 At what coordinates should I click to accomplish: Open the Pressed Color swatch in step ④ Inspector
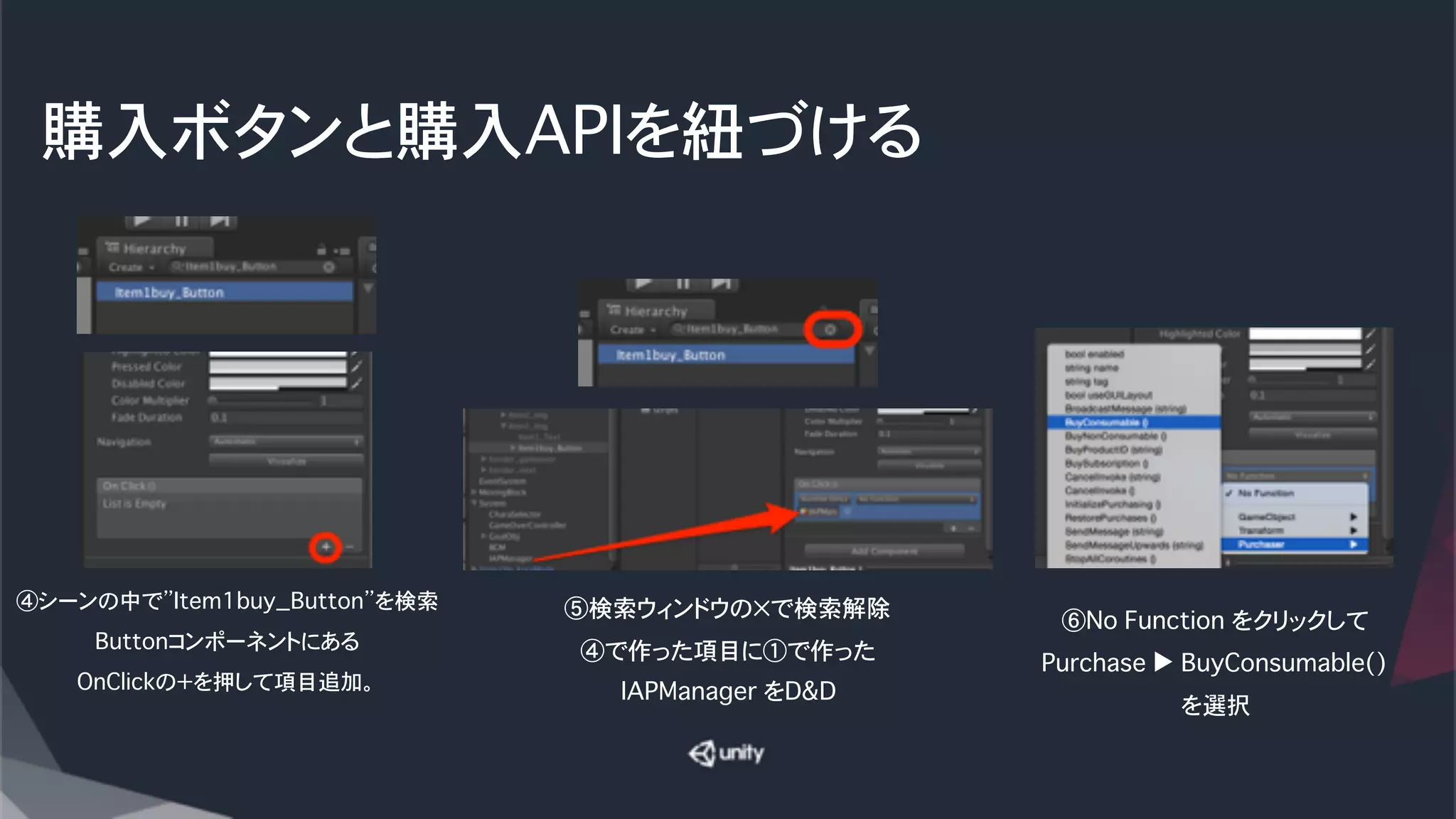(277, 366)
